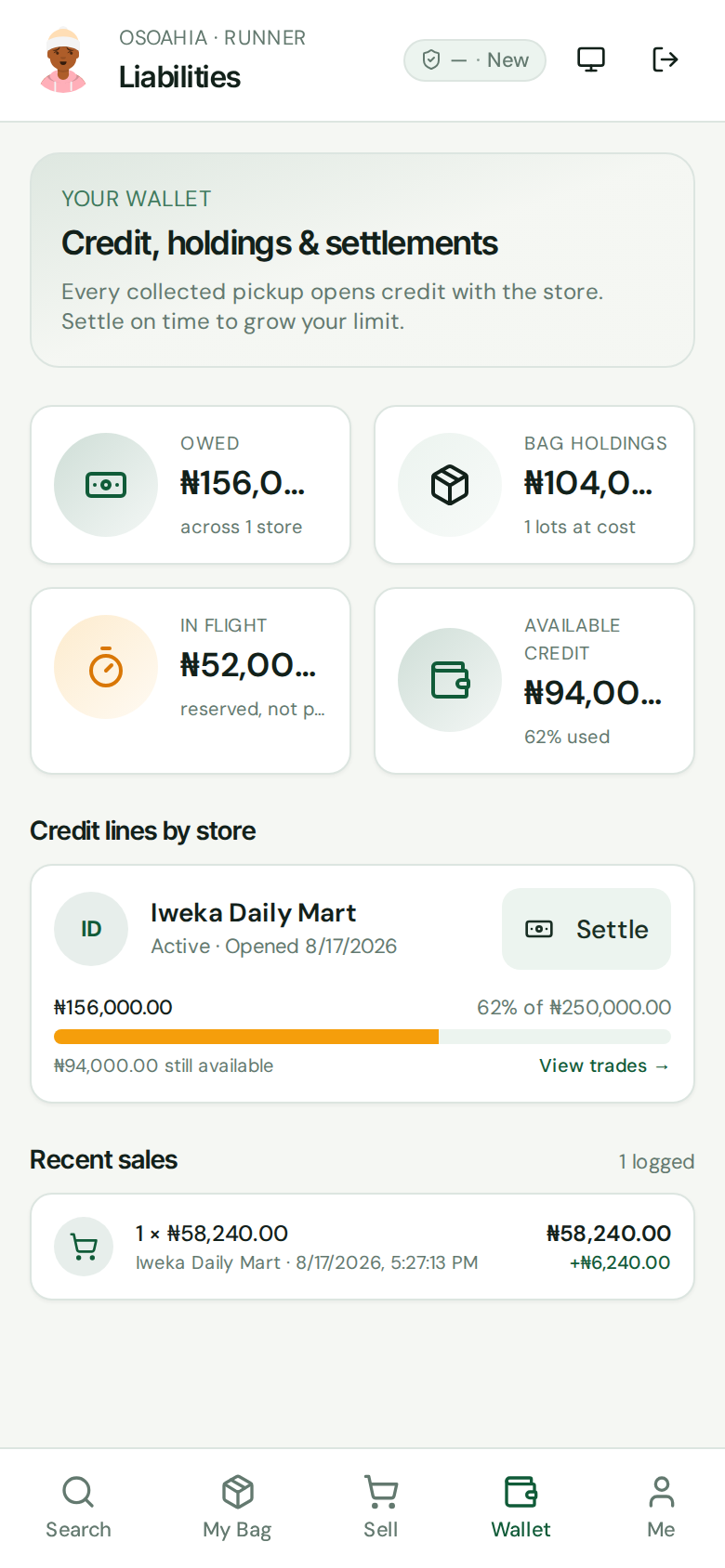Open the Search tab
Viewport: 725px width, 1568px height.
point(78,1508)
